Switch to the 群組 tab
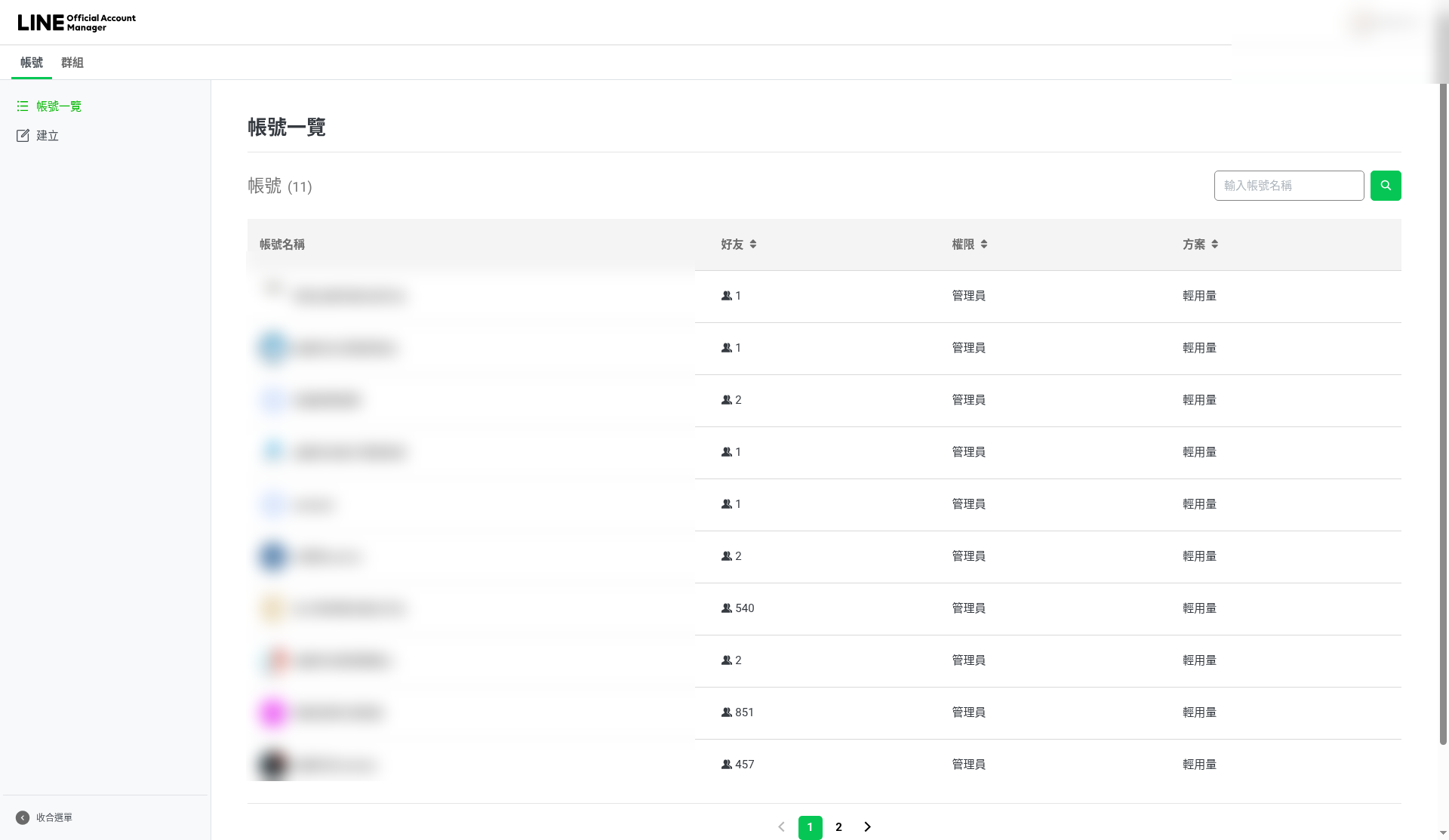Viewport: 1449px width, 840px height. (72, 63)
